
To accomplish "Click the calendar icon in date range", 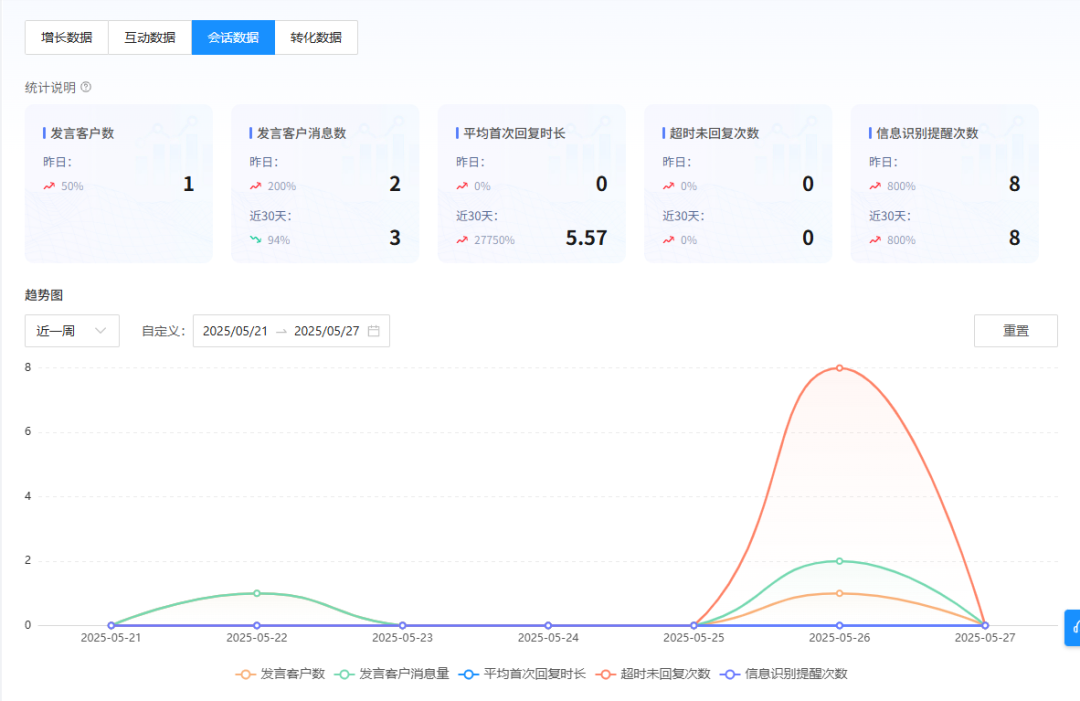I will click(374, 331).
